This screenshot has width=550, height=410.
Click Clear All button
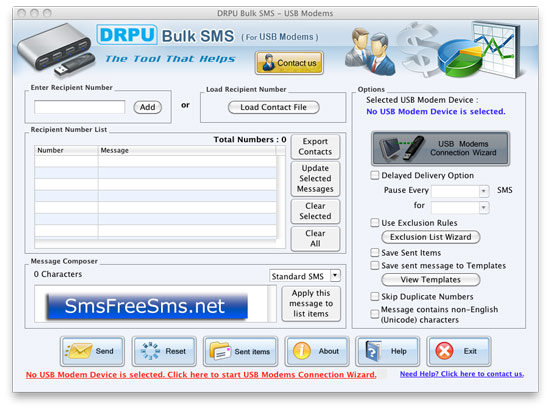[x=315, y=238]
